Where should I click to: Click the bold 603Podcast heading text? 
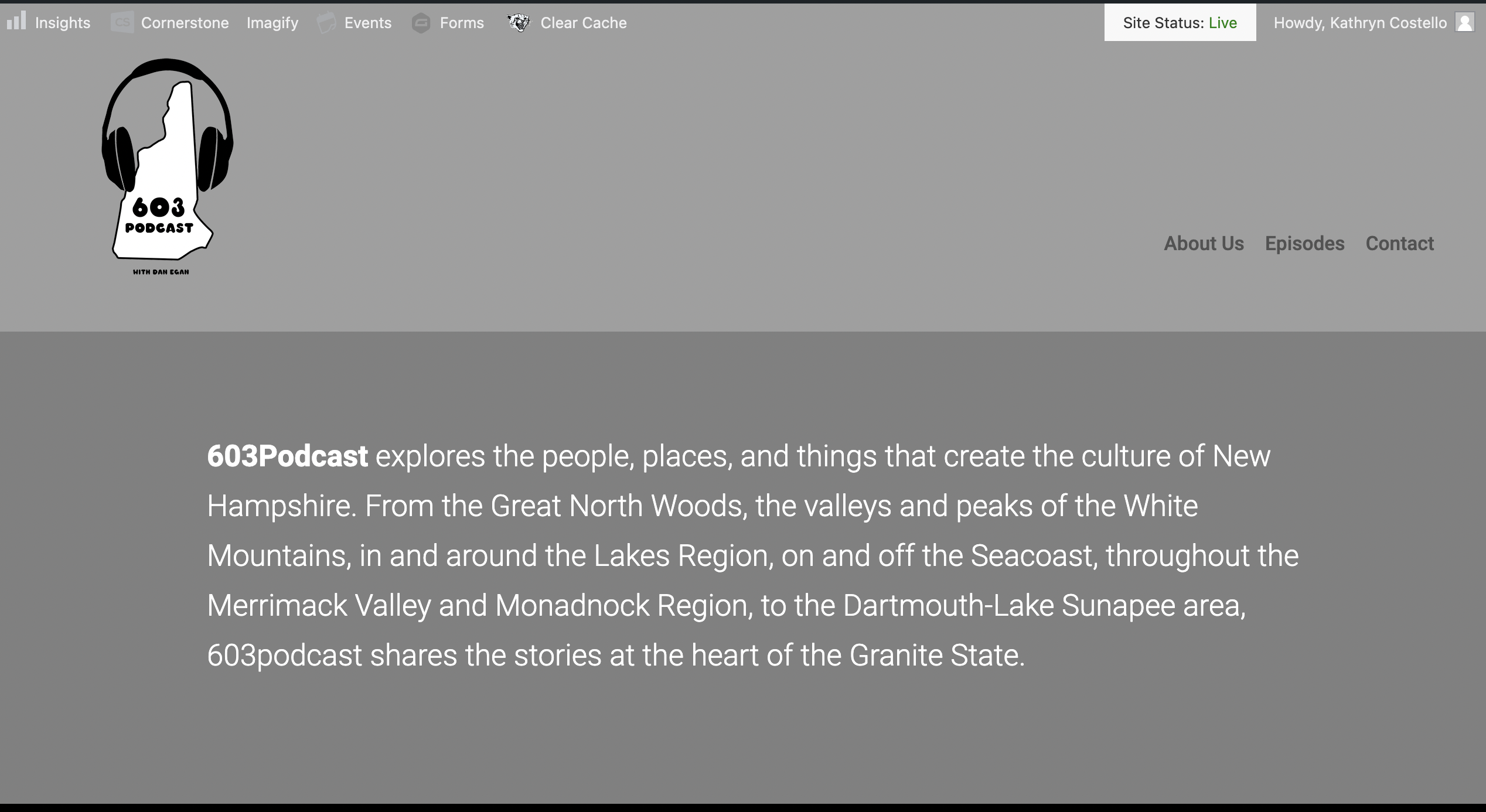tap(287, 456)
